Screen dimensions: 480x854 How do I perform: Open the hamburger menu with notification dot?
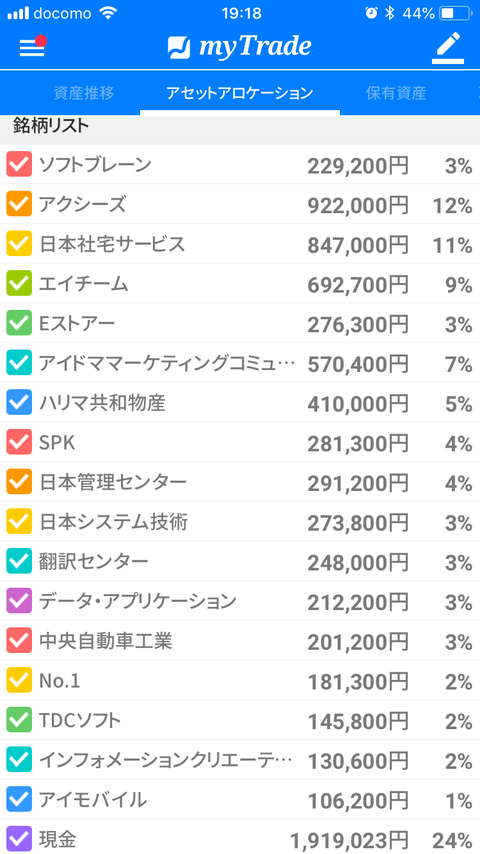point(32,47)
